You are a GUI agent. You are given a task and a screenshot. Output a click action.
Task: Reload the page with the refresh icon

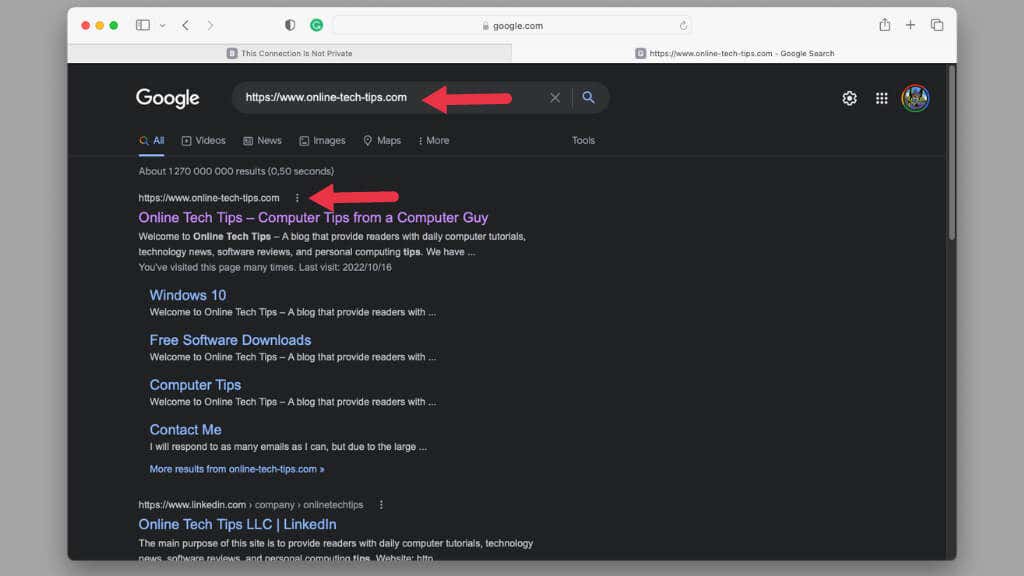683,25
